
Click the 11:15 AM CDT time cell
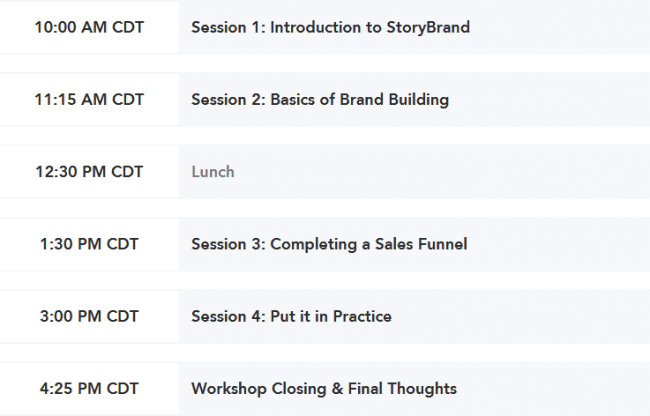coord(89,100)
